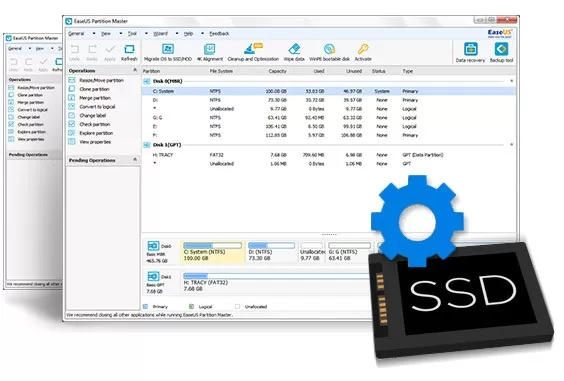Image resolution: width=564 pixels, height=381 pixels.
Task: Click the Logical legend color swatch
Action: (191, 307)
